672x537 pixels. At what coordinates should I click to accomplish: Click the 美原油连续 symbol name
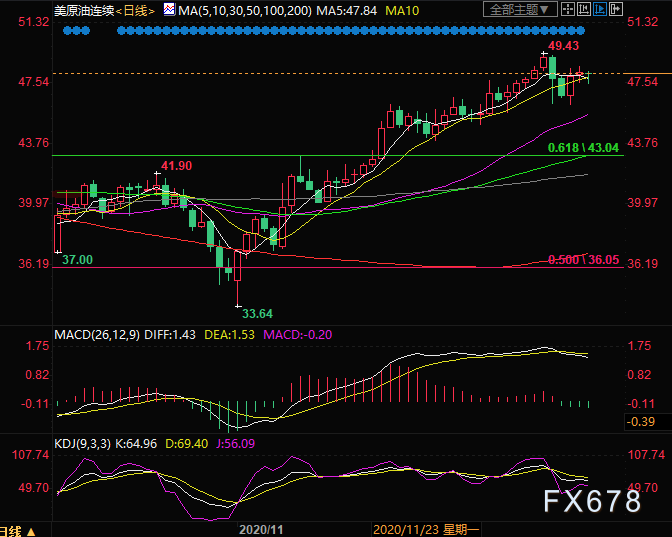coord(83,10)
